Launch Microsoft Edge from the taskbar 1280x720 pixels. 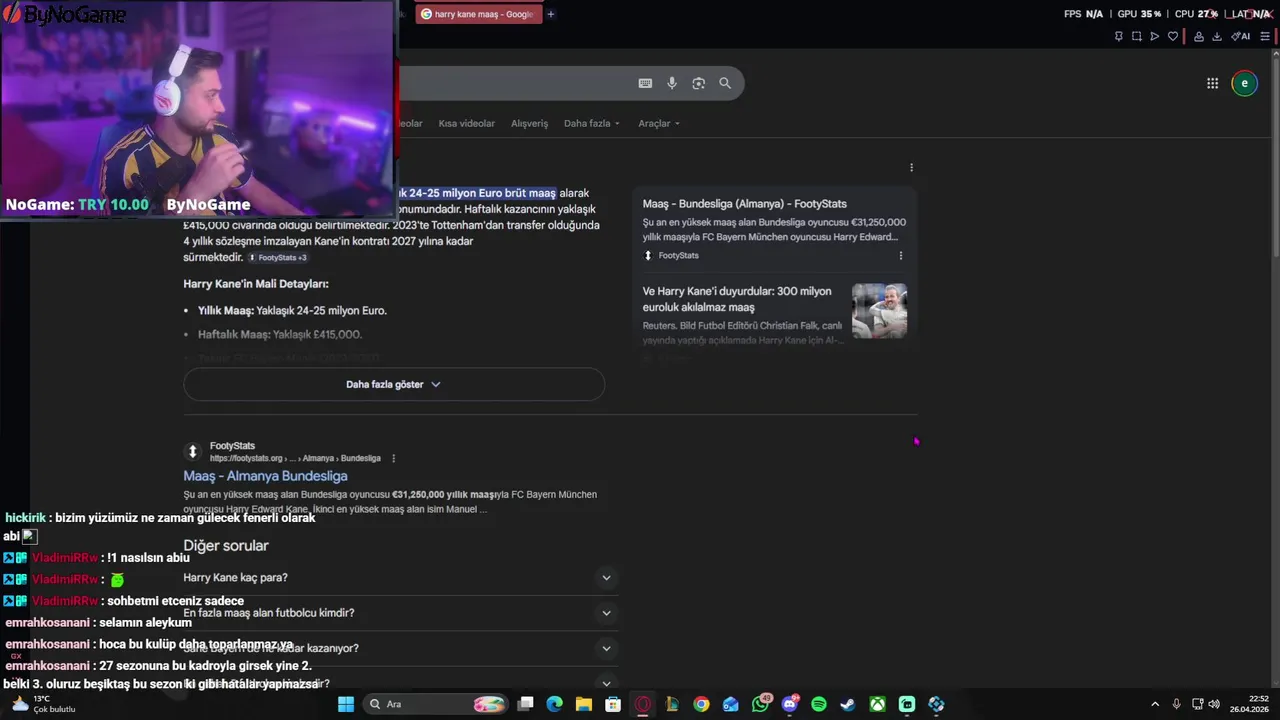point(554,704)
